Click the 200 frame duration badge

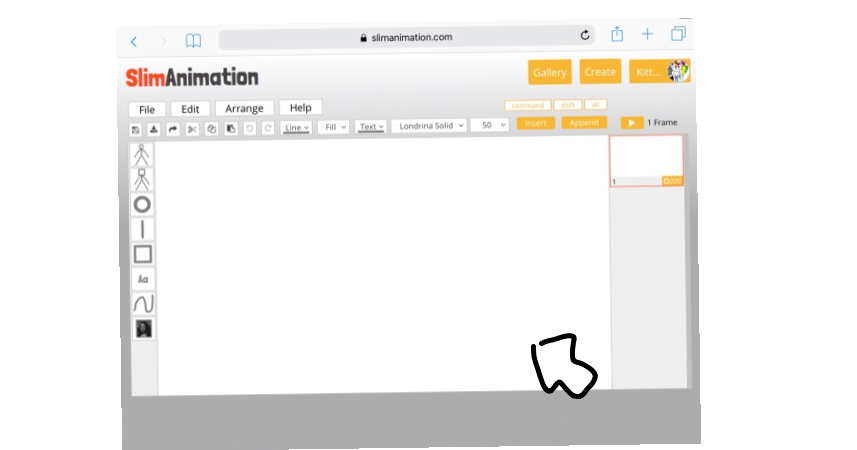pos(672,181)
